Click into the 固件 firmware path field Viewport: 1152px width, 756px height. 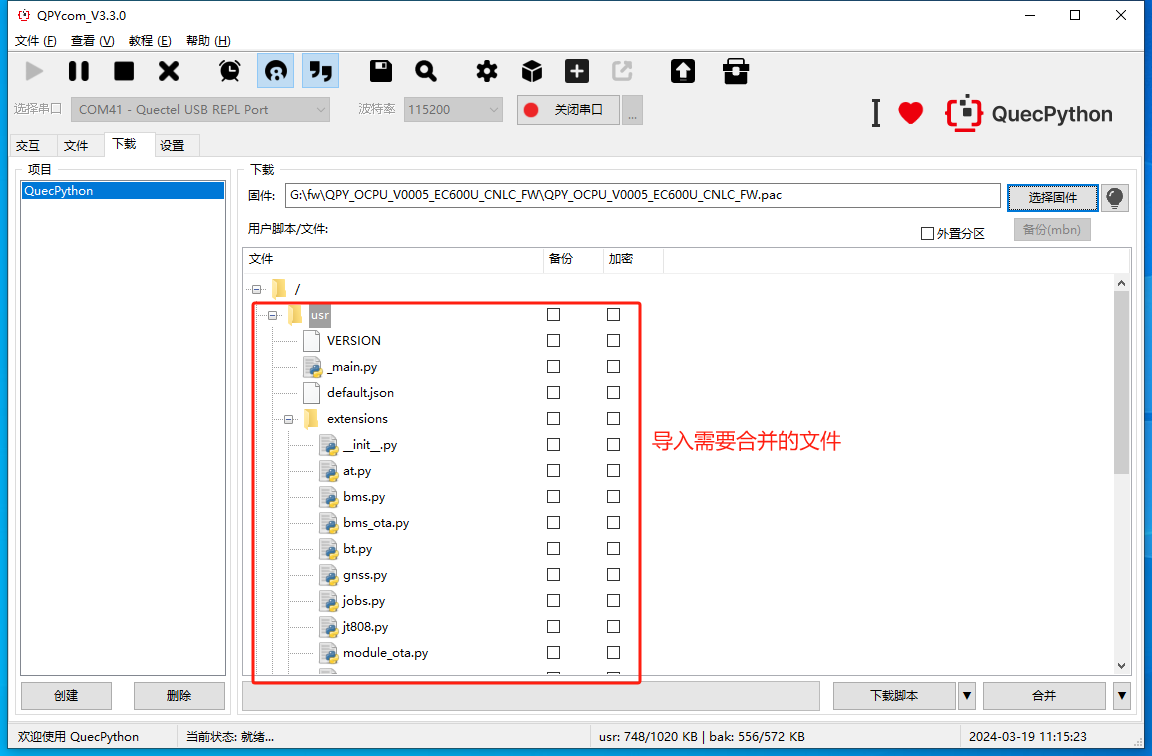[643, 195]
